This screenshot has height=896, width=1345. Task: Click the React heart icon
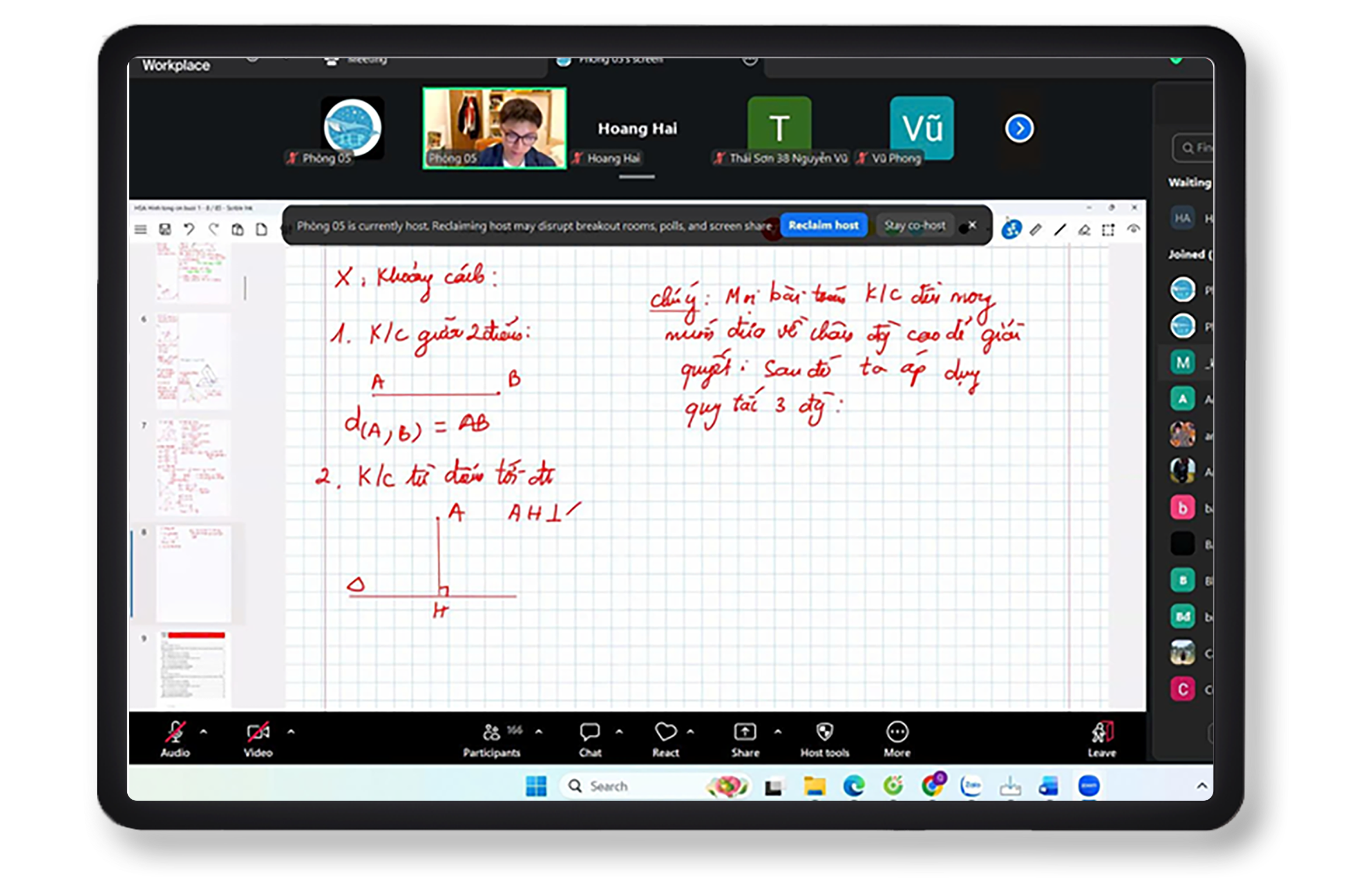pyautogui.click(x=665, y=732)
